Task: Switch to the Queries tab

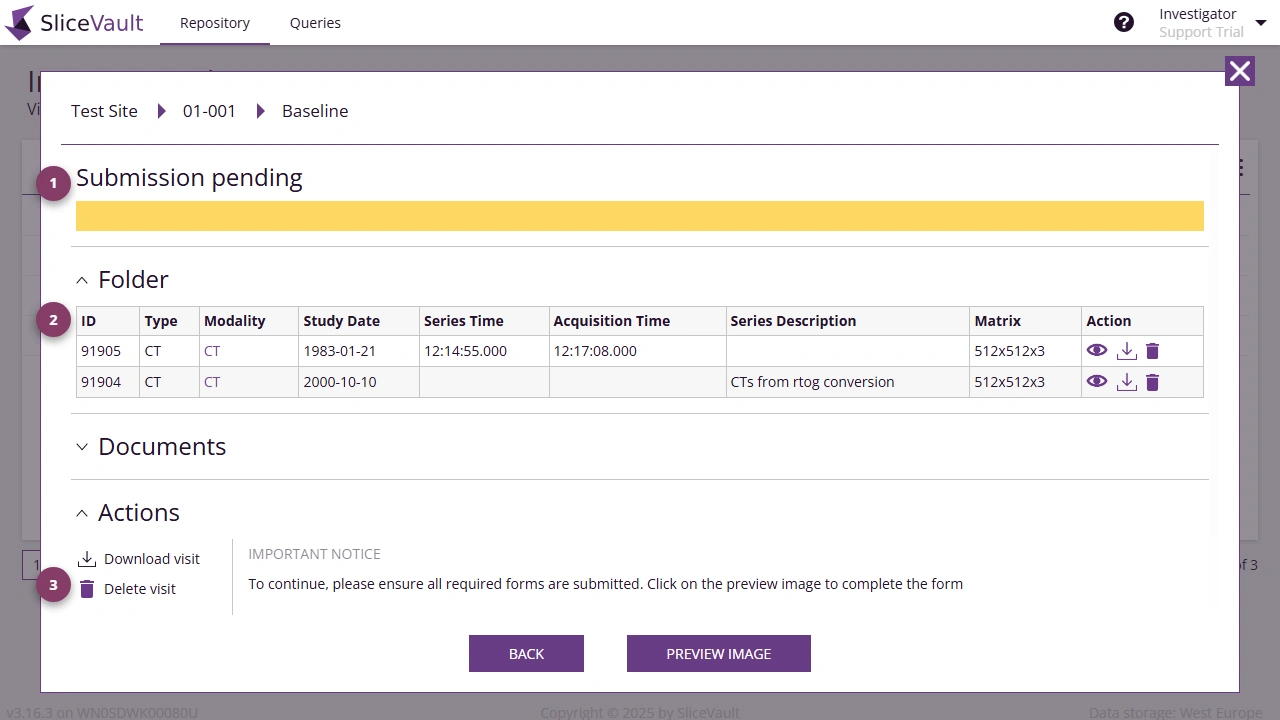Action: pyautogui.click(x=315, y=22)
